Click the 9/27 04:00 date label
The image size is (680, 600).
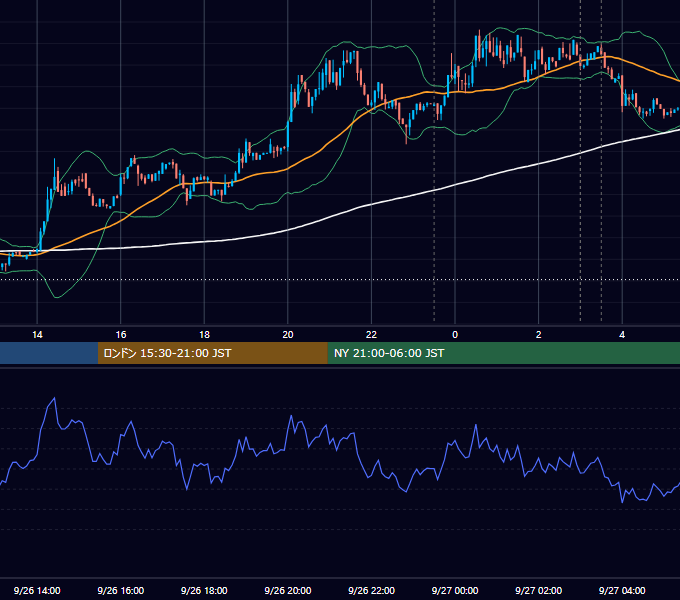pyautogui.click(x=622, y=590)
